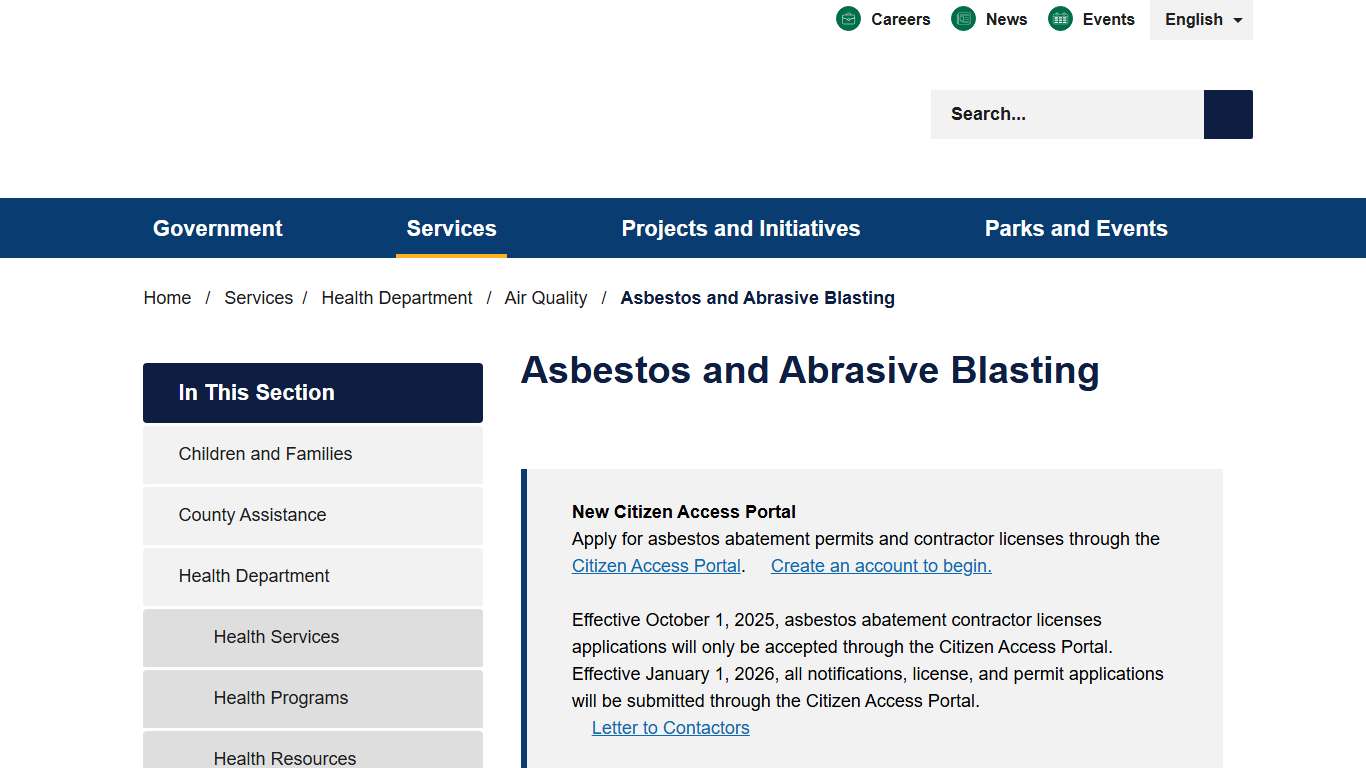Open County Assistance section
Viewport: 1366px width, 768px height.
[252, 515]
